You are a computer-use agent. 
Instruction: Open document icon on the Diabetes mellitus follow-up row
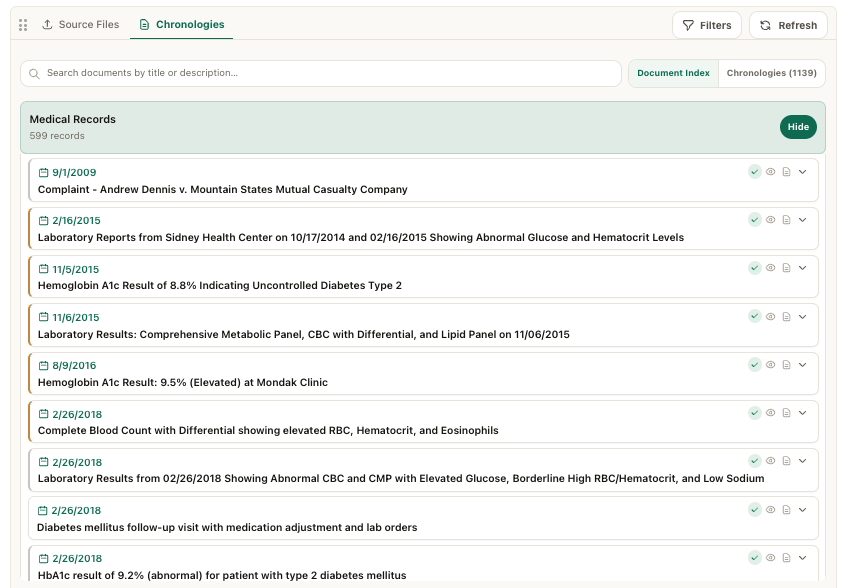pos(786,510)
